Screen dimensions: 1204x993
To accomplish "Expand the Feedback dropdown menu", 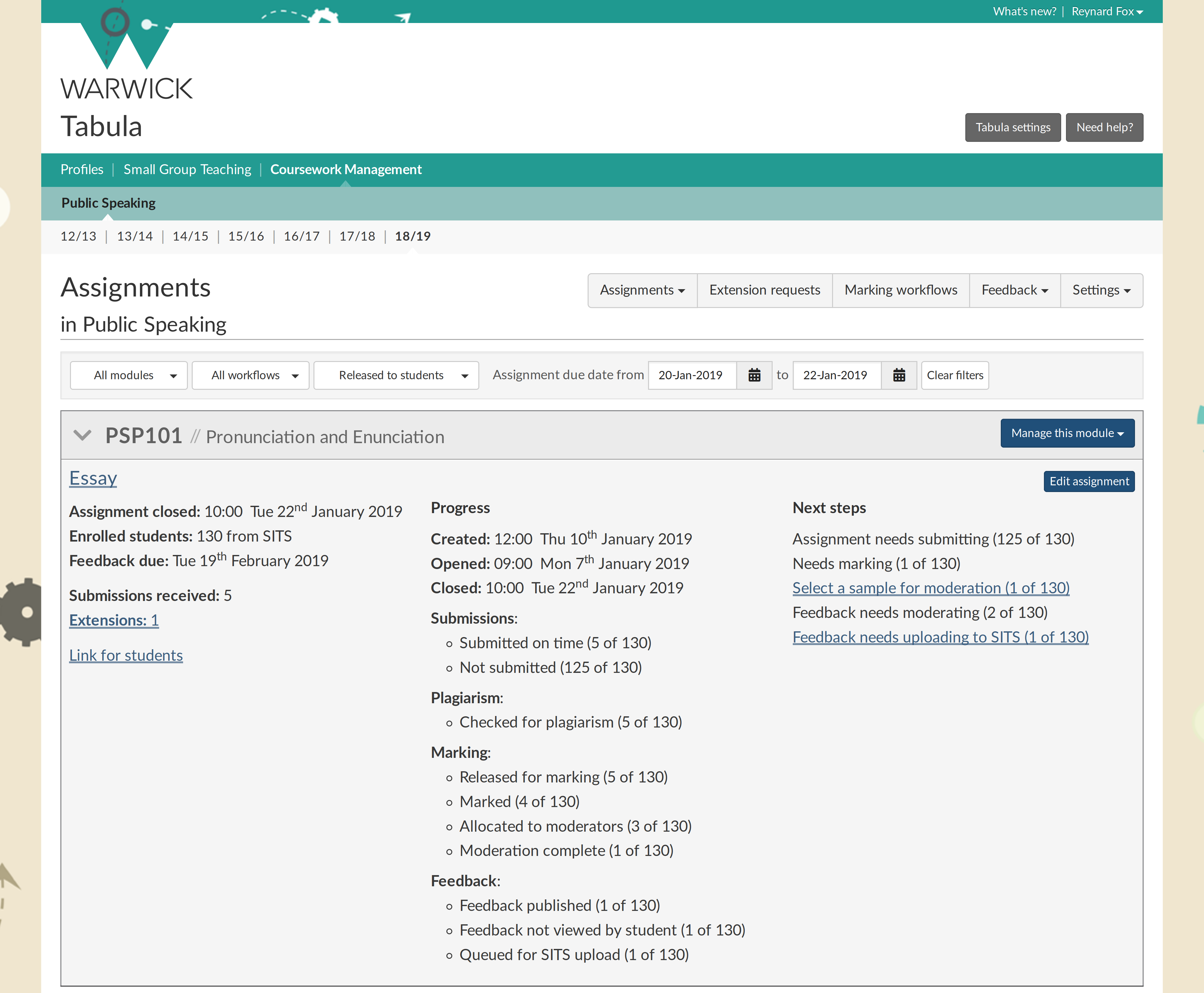I will pyautogui.click(x=1015, y=290).
